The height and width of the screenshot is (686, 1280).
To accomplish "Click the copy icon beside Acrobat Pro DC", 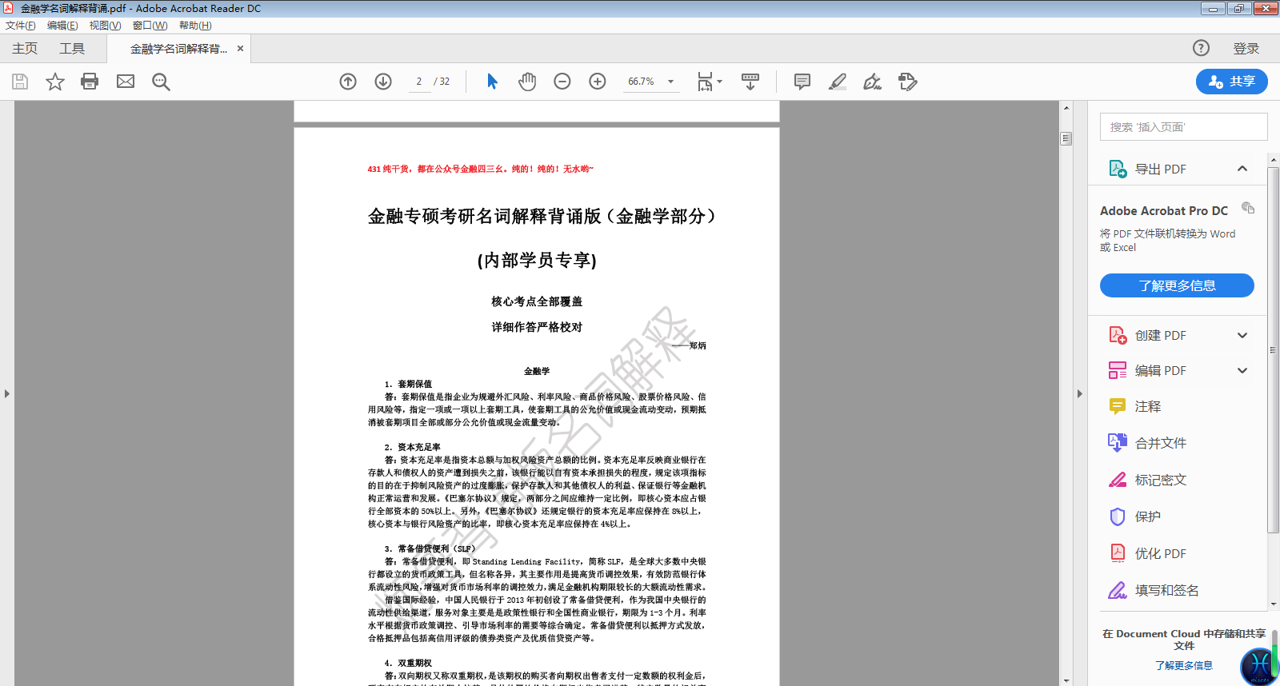I will tap(1247, 208).
